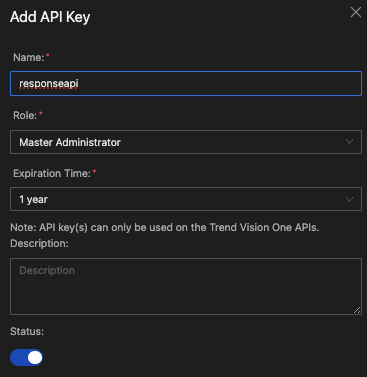The image size is (367, 377).
Task: Disable the Status toggle switch
Action: click(26, 358)
